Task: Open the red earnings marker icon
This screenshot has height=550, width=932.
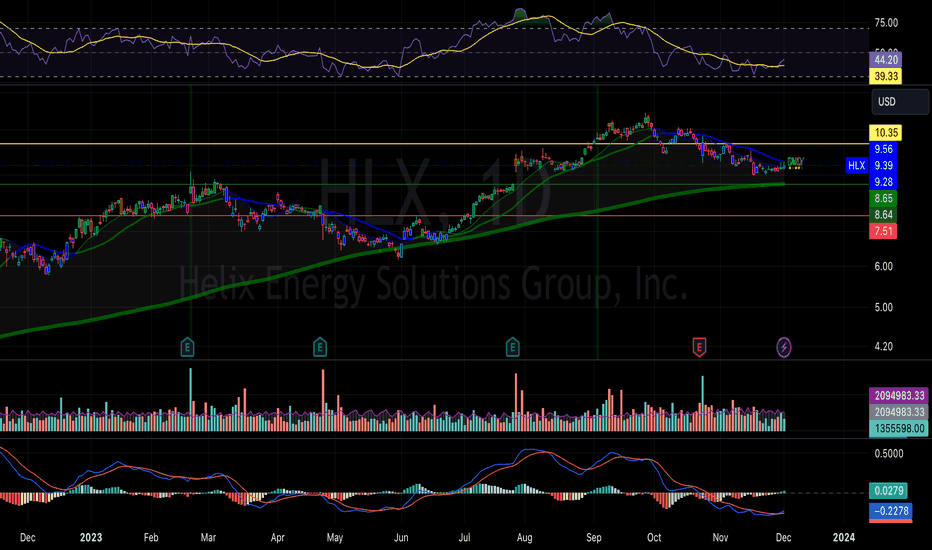Action: click(699, 346)
